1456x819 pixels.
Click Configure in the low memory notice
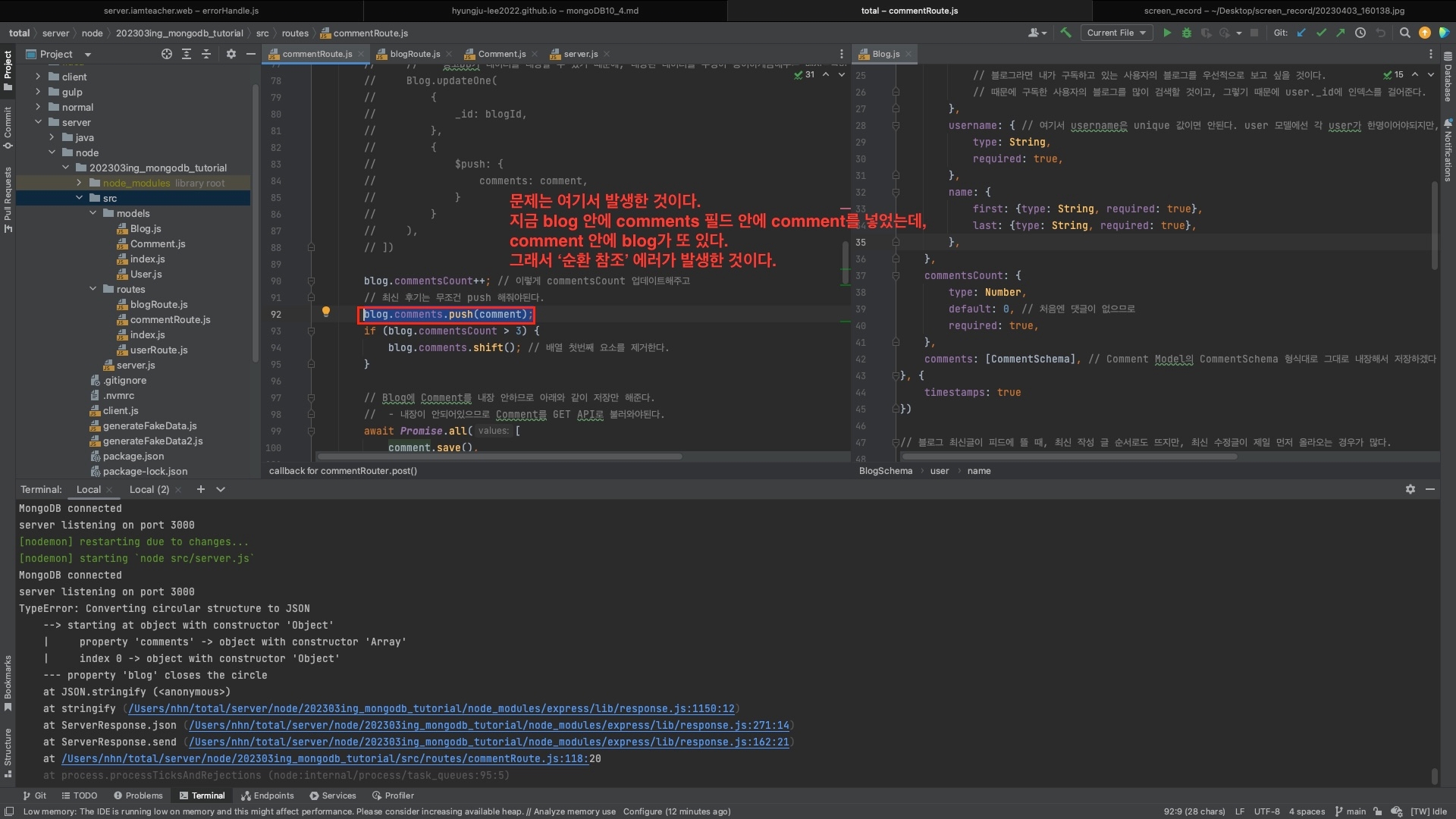[642, 811]
